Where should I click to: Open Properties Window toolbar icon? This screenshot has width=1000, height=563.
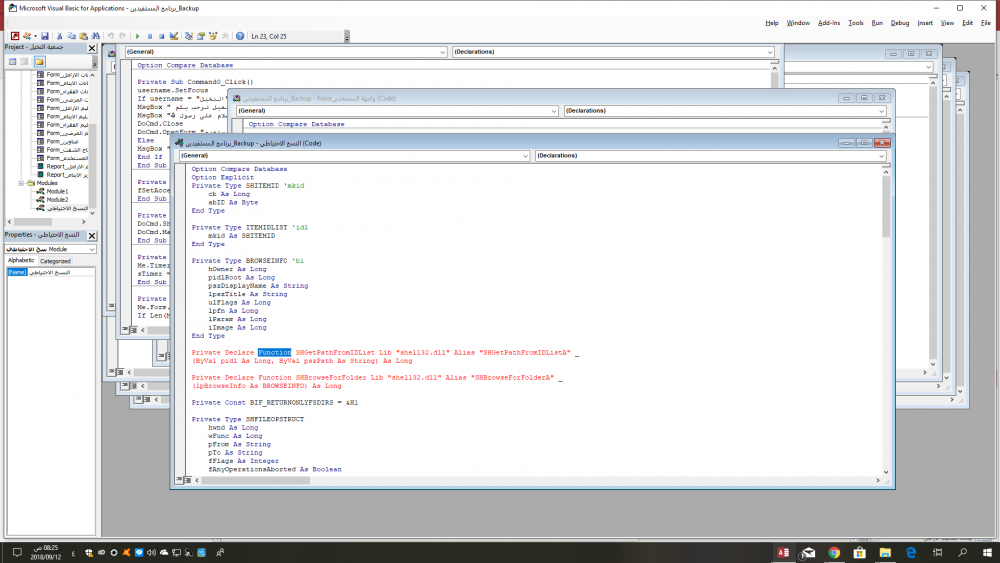point(201,36)
